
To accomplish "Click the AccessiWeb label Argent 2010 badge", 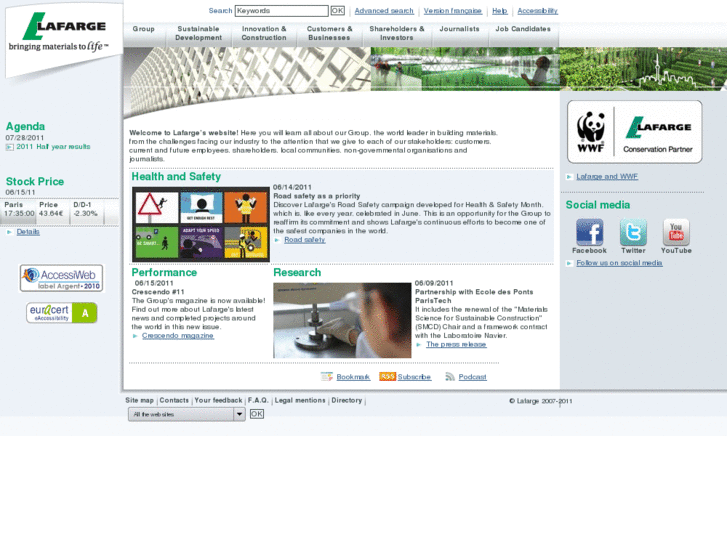I will pyautogui.click(x=61, y=278).
